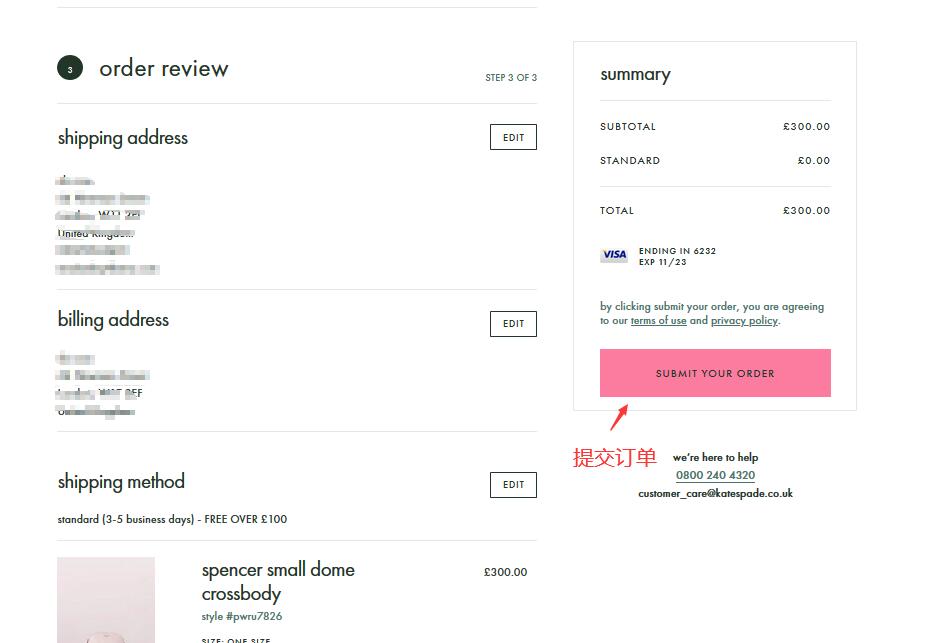Click the Visa card icon
Screen dimensions: 937x643
(x=614, y=255)
